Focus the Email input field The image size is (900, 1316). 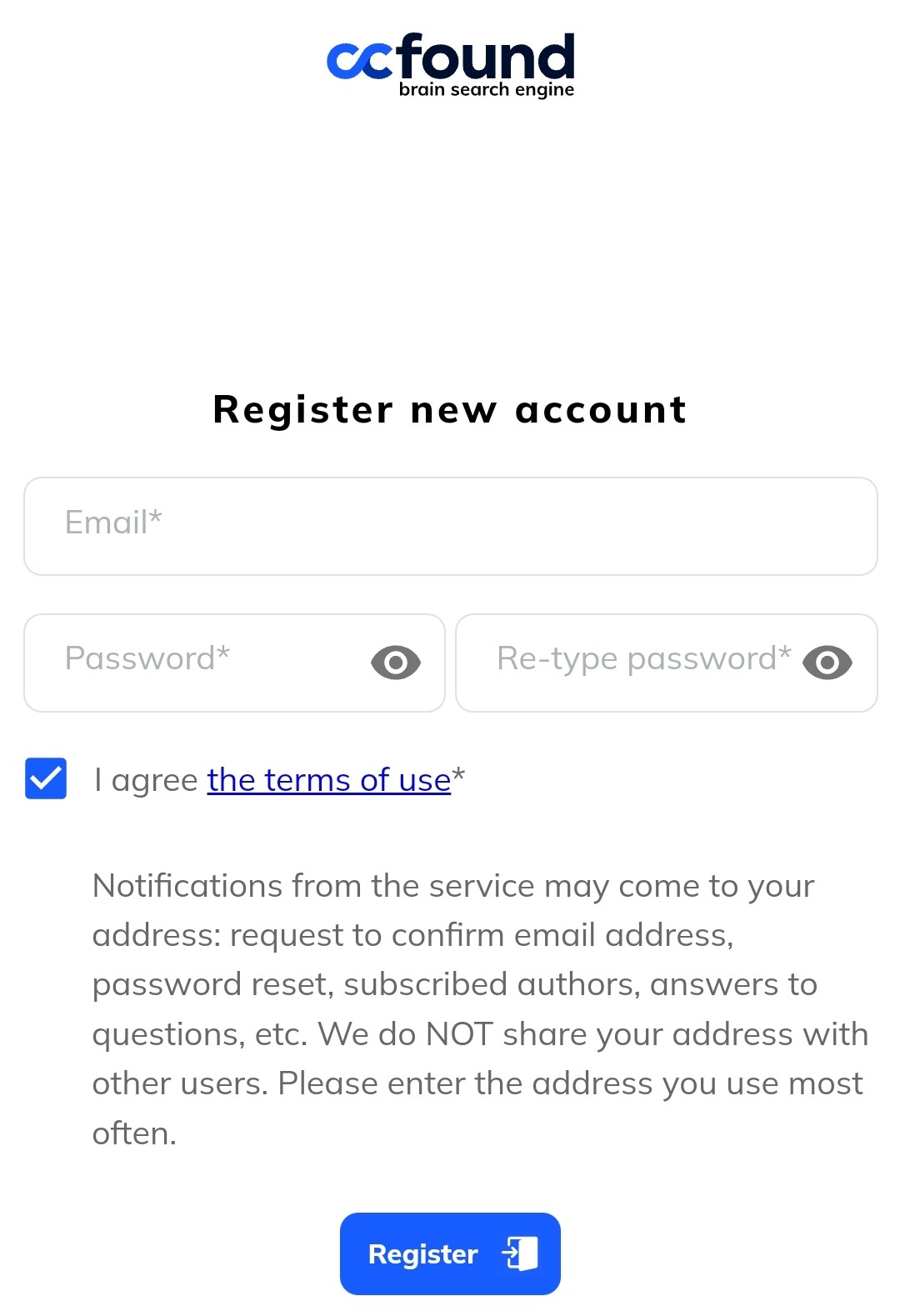[x=450, y=526]
